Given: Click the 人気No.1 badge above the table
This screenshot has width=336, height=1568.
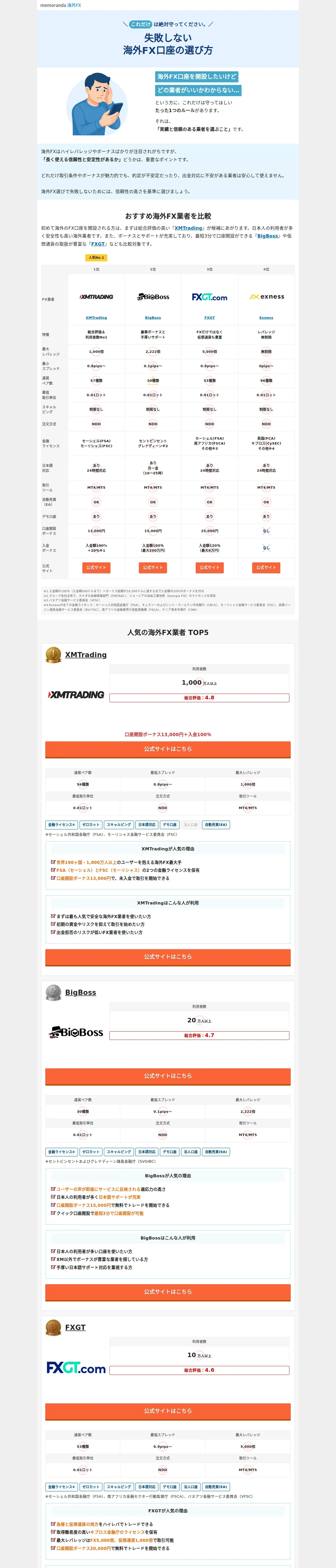Looking at the screenshot, I should click(x=96, y=257).
